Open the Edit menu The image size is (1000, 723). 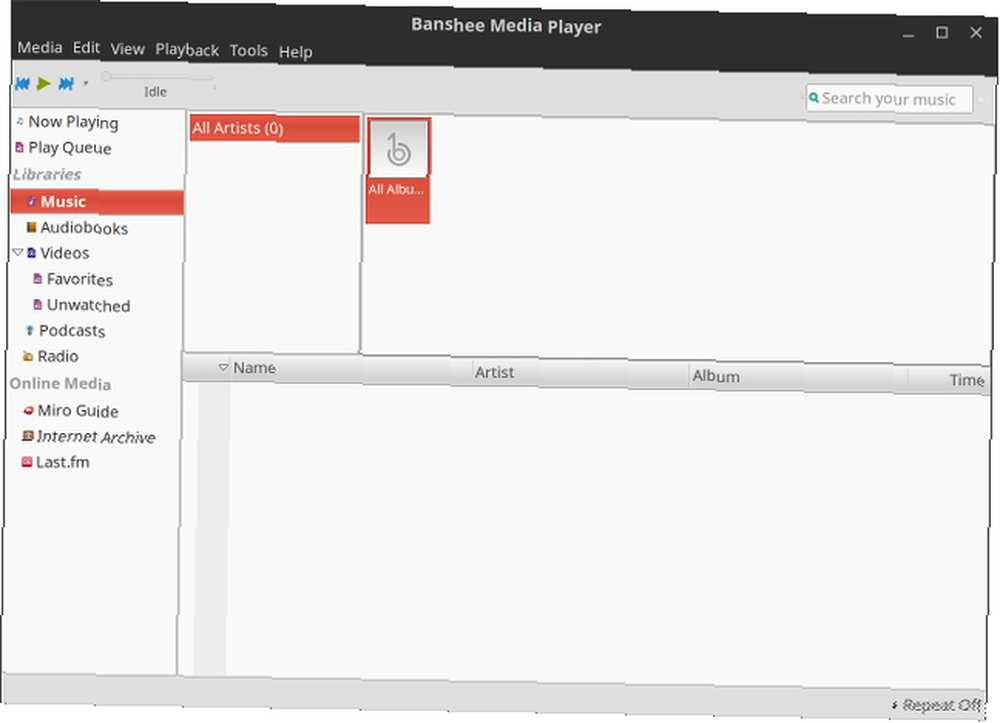tap(86, 48)
